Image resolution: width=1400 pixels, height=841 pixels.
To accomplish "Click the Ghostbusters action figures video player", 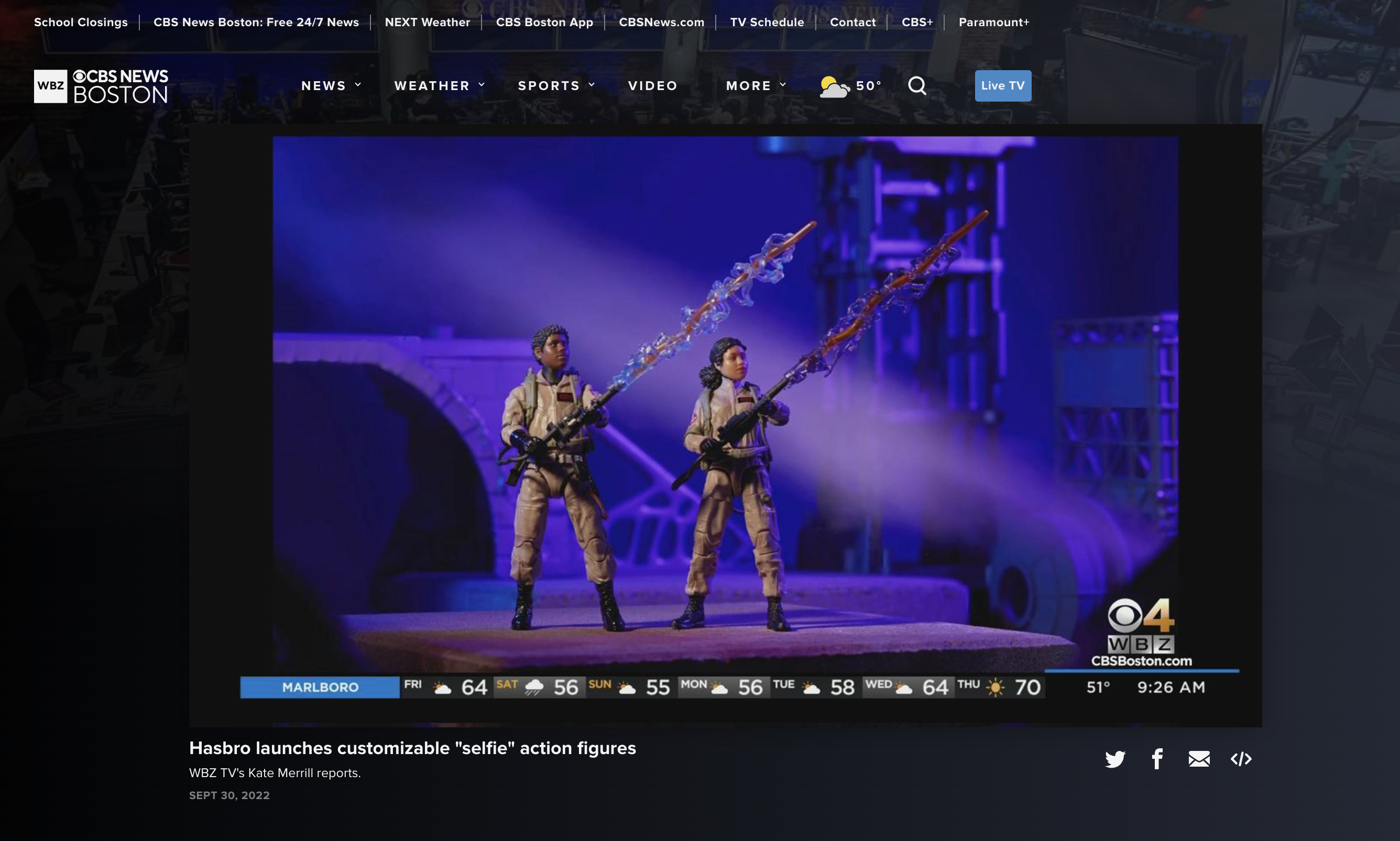I will pos(725,426).
